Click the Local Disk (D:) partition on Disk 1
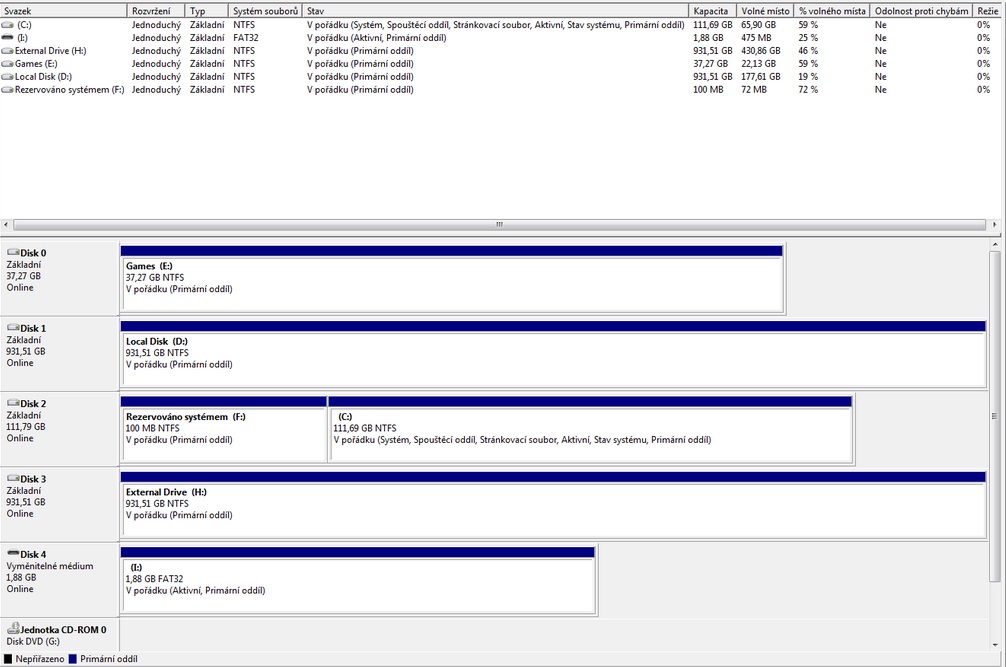The width and height of the screenshot is (1006, 667). 552,359
